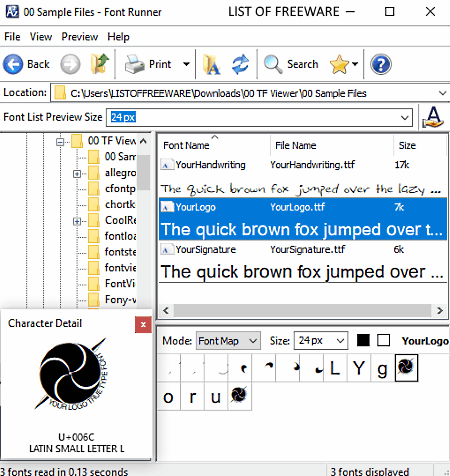Image resolution: width=450 pixels, height=476 pixels.
Task: Click the U+006C character code text
Action: [76, 437]
